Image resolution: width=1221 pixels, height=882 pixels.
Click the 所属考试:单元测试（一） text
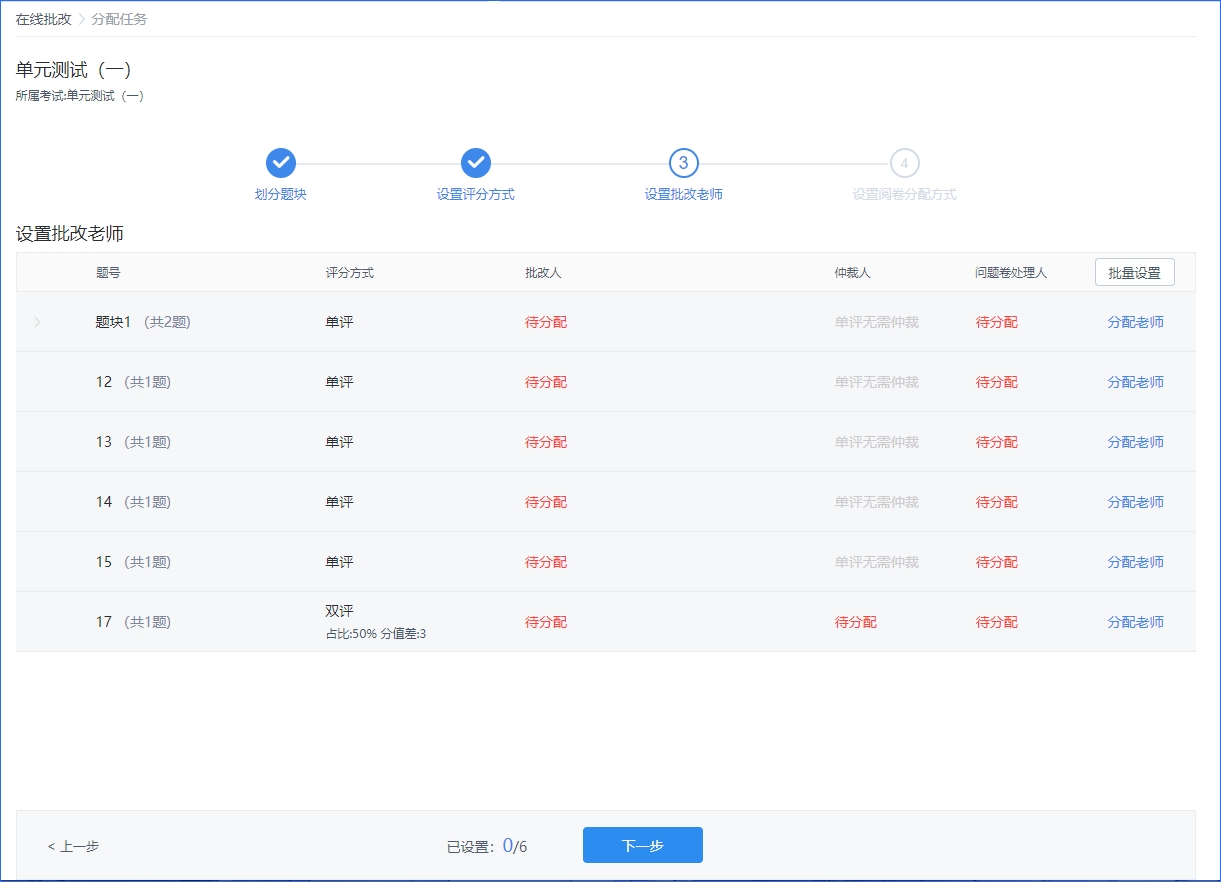[x=80, y=96]
